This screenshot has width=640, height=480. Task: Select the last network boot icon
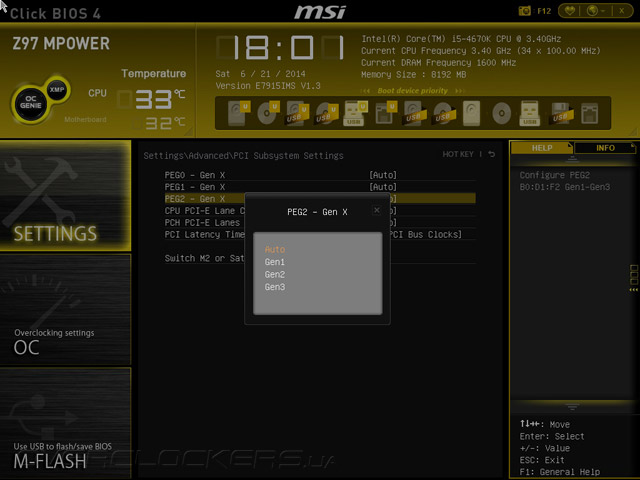point(590,113)
